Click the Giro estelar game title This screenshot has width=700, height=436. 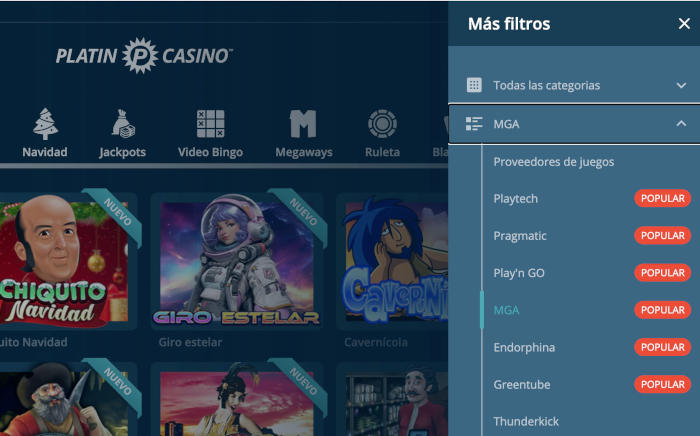tap(190, 342)
